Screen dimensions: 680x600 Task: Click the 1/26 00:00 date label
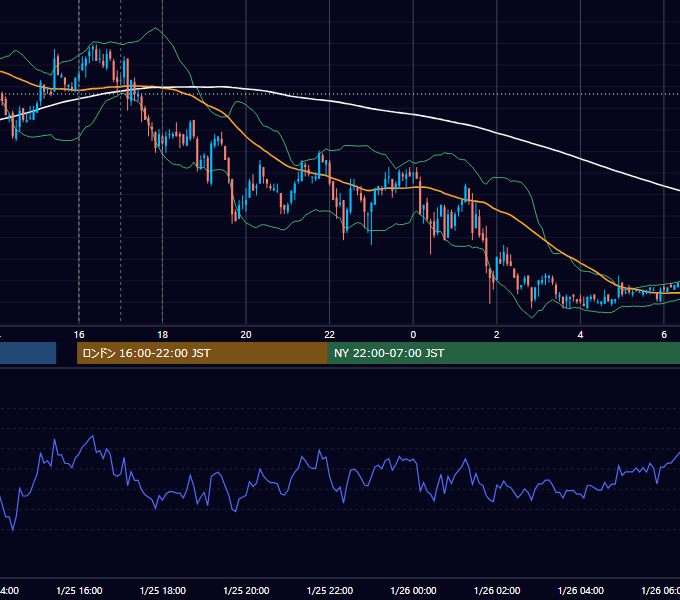(413, 590)
